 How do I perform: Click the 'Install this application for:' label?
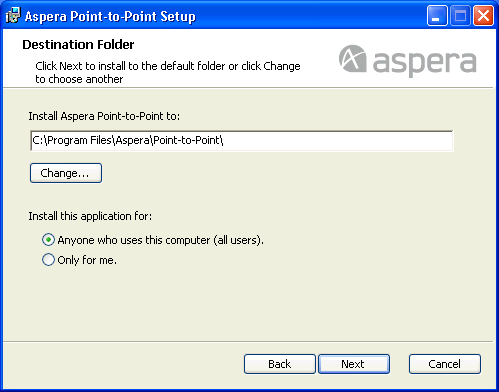(90, 216)
